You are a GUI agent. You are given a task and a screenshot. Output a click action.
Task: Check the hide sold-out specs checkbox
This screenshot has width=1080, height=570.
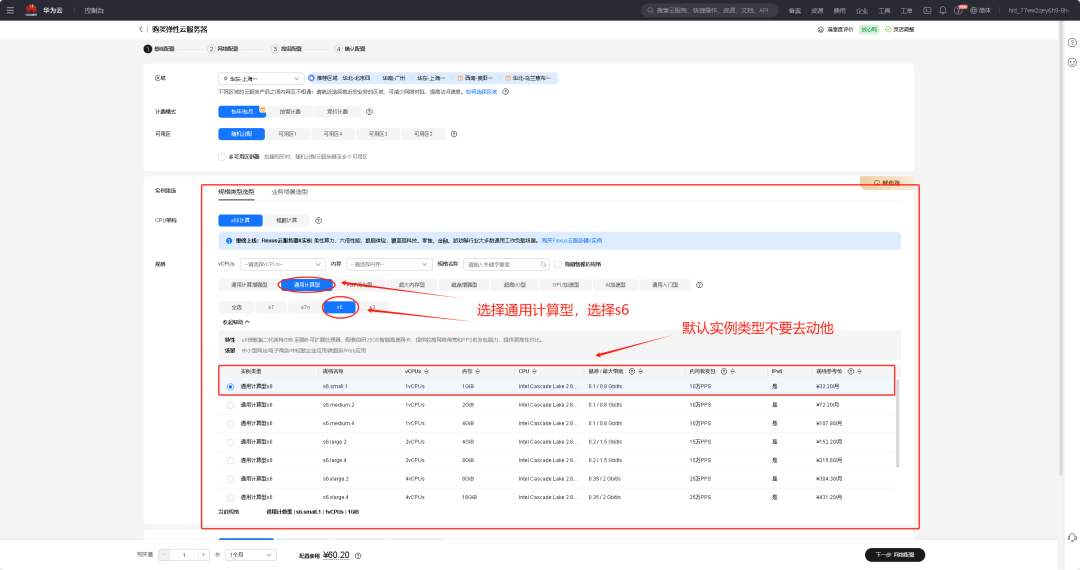(x=558, y=264)
